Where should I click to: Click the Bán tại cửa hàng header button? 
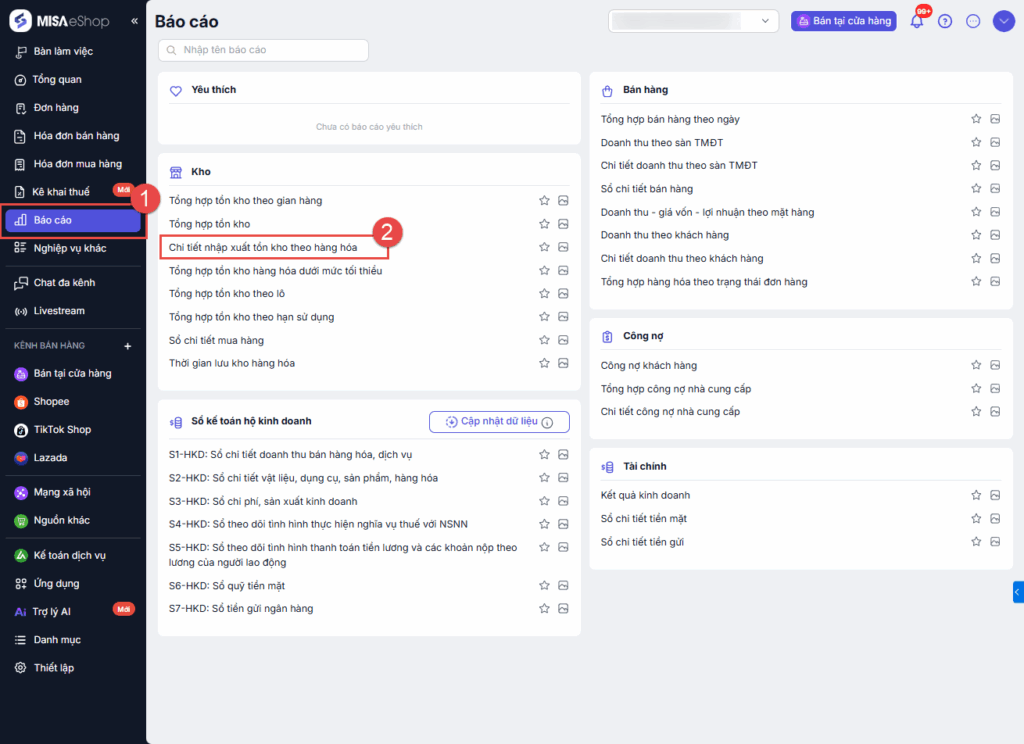(843, 21)
